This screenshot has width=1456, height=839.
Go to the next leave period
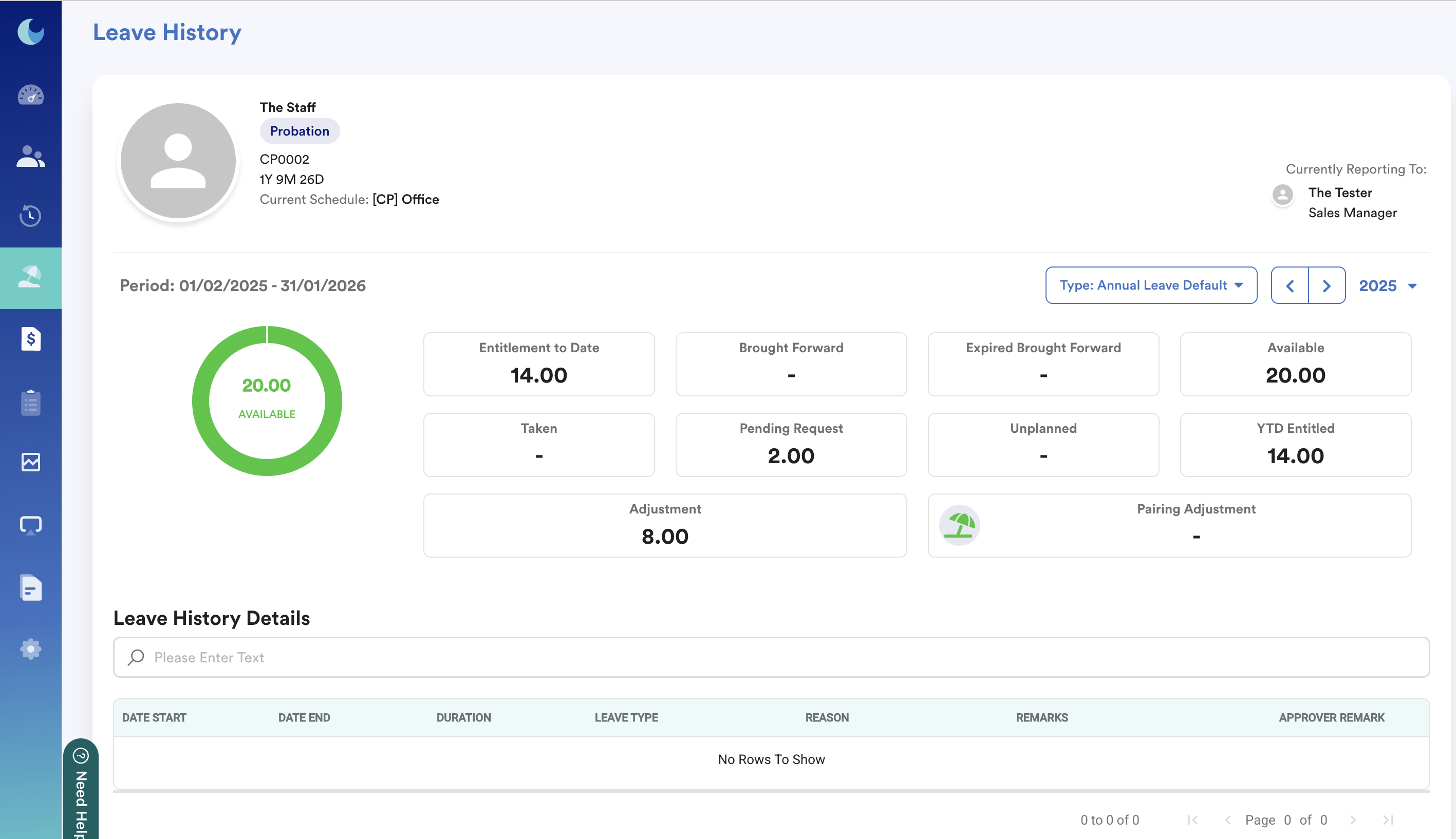[x=1327, y=286]
